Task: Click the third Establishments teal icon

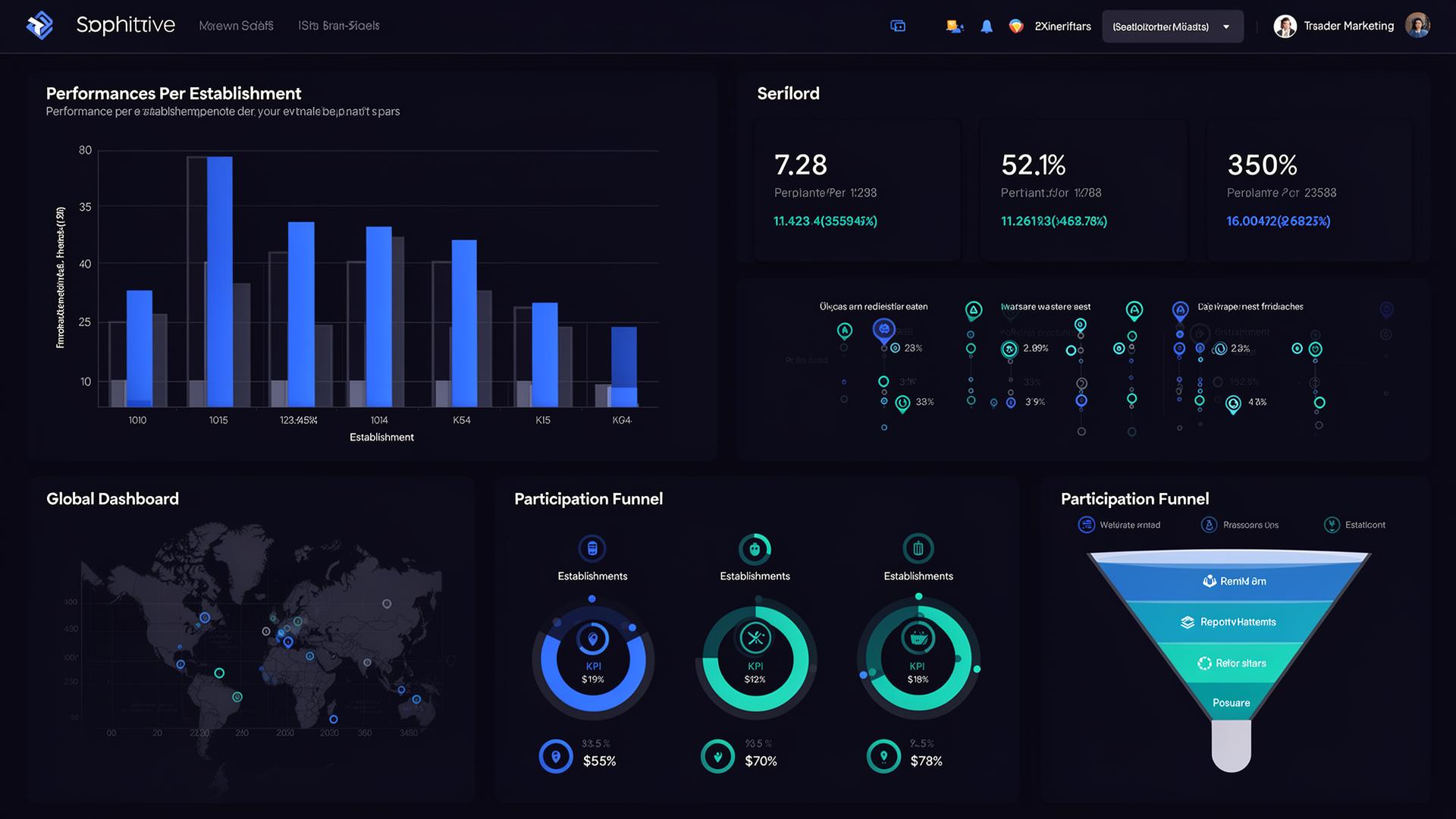Action: (918, 548)
